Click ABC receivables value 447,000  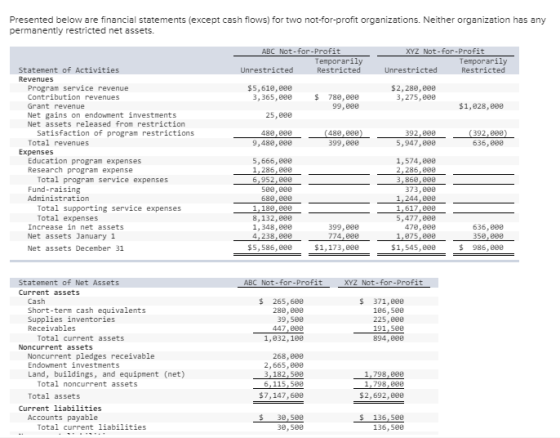(288, 328)
